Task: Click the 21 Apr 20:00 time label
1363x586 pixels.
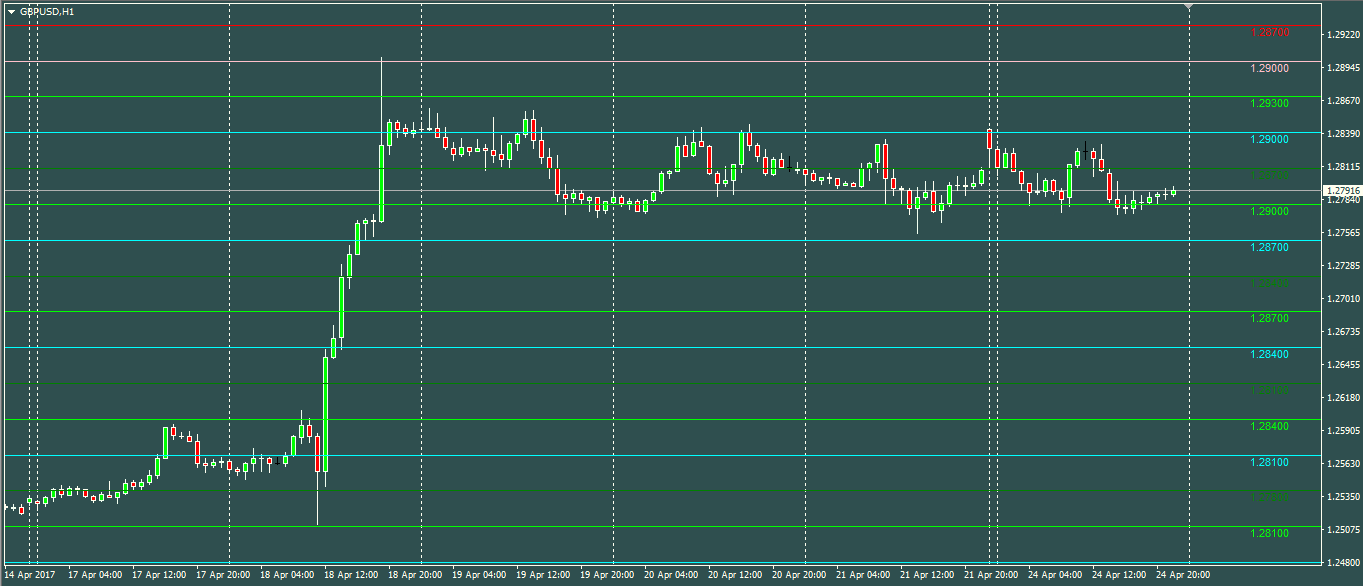Action: pos(991,575)
